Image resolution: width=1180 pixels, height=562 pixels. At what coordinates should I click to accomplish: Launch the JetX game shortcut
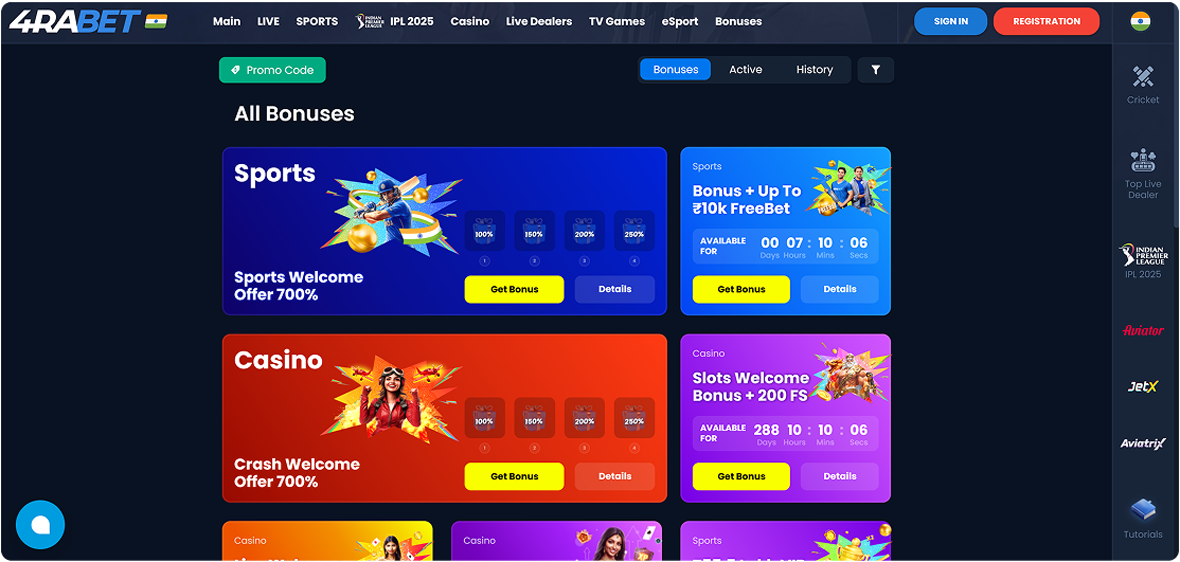click(1142, 387)
